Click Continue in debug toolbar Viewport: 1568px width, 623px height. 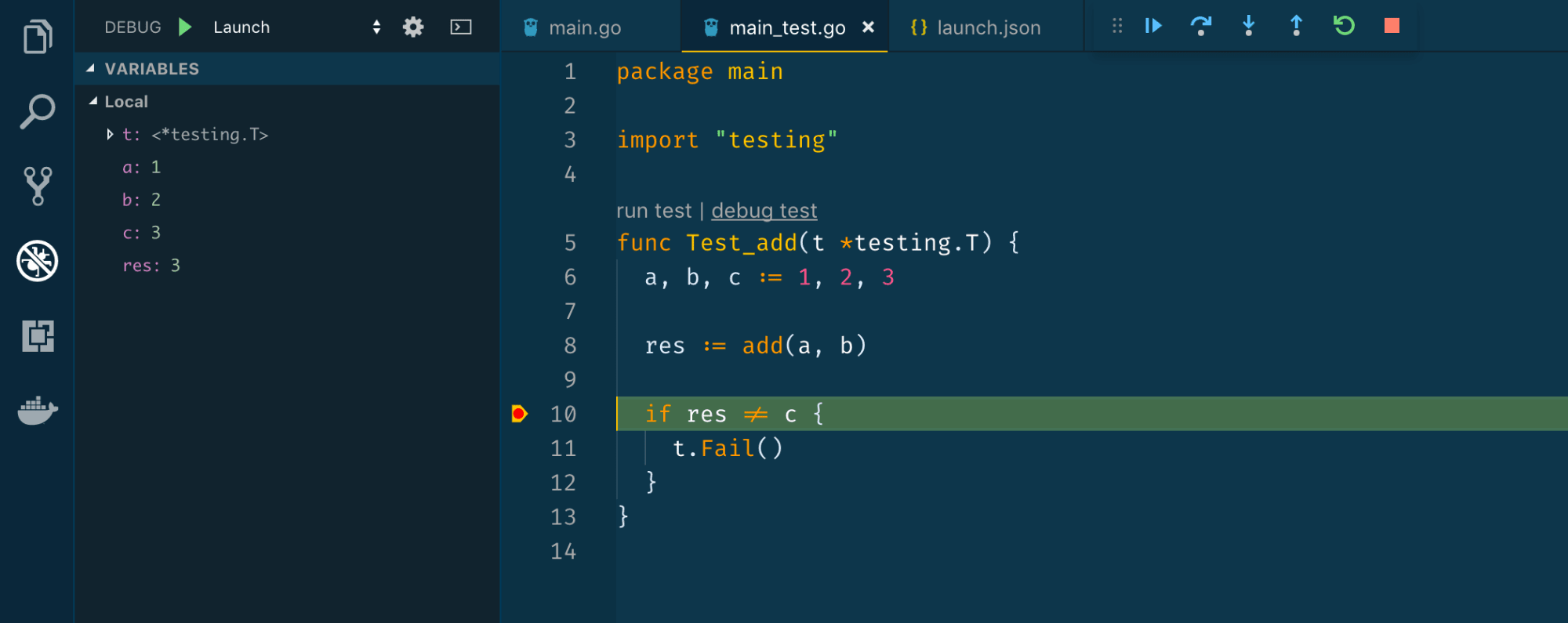point(1152,26)
